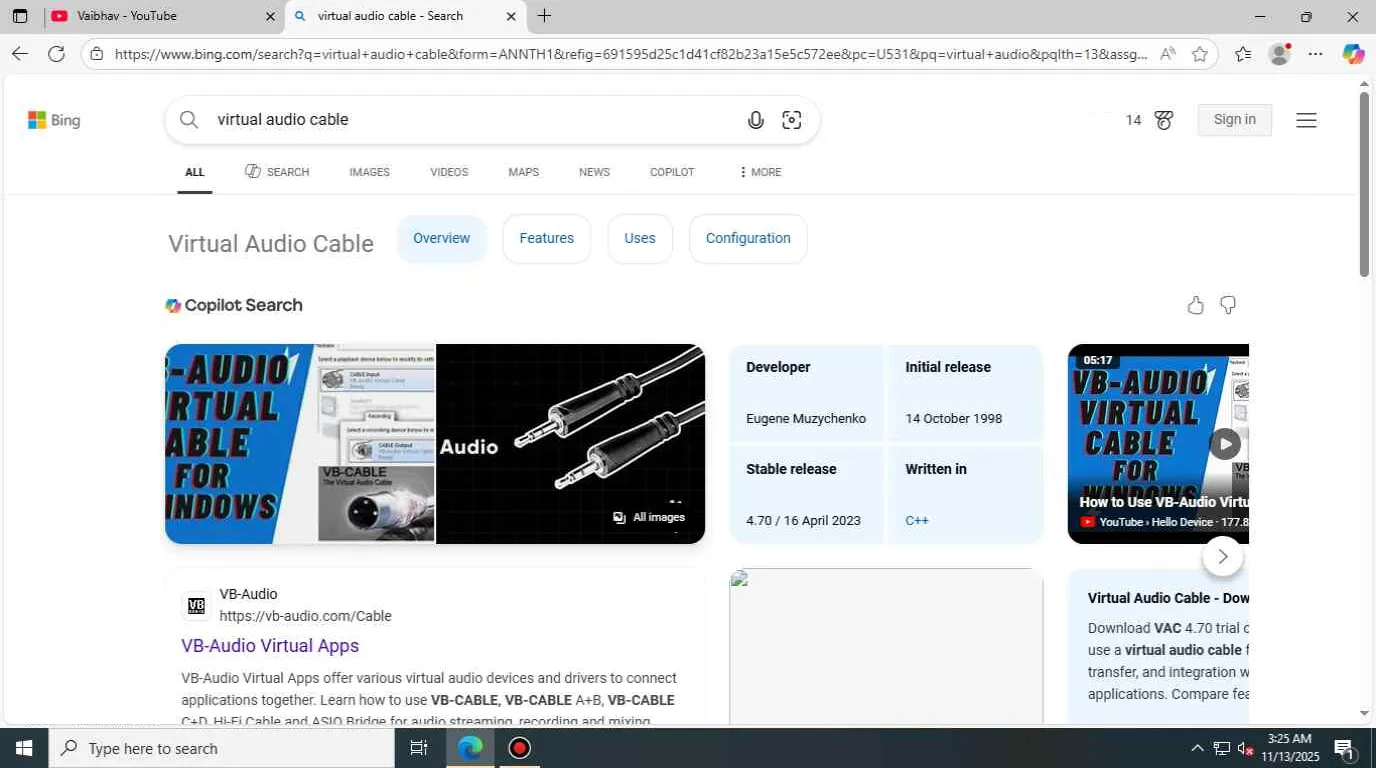Give thumbs up to Copilot Search
Screen dimensions: 1376x768
tap(1195, 305)
